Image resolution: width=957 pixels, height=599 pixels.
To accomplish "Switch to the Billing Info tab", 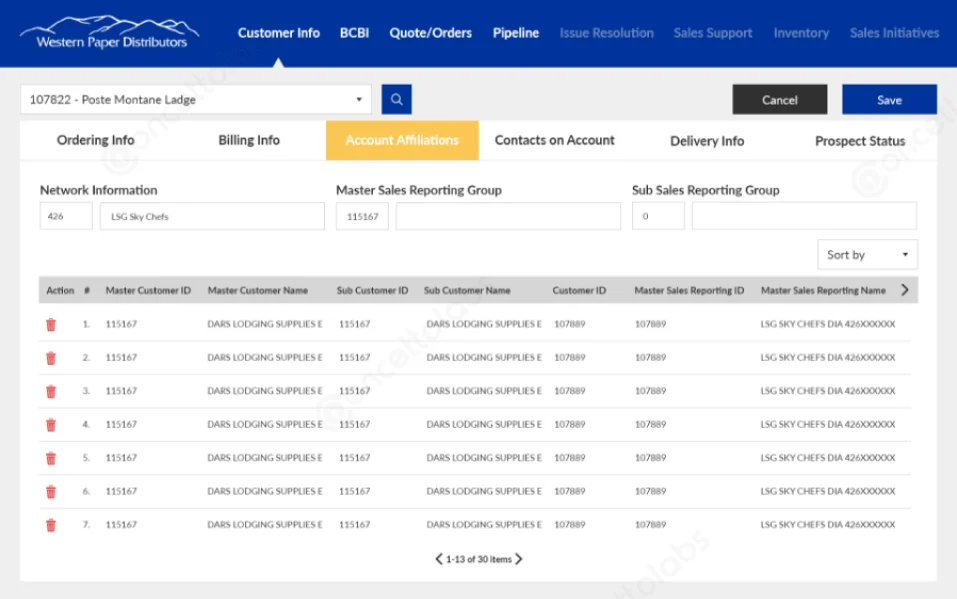I will tap(248, 140).
